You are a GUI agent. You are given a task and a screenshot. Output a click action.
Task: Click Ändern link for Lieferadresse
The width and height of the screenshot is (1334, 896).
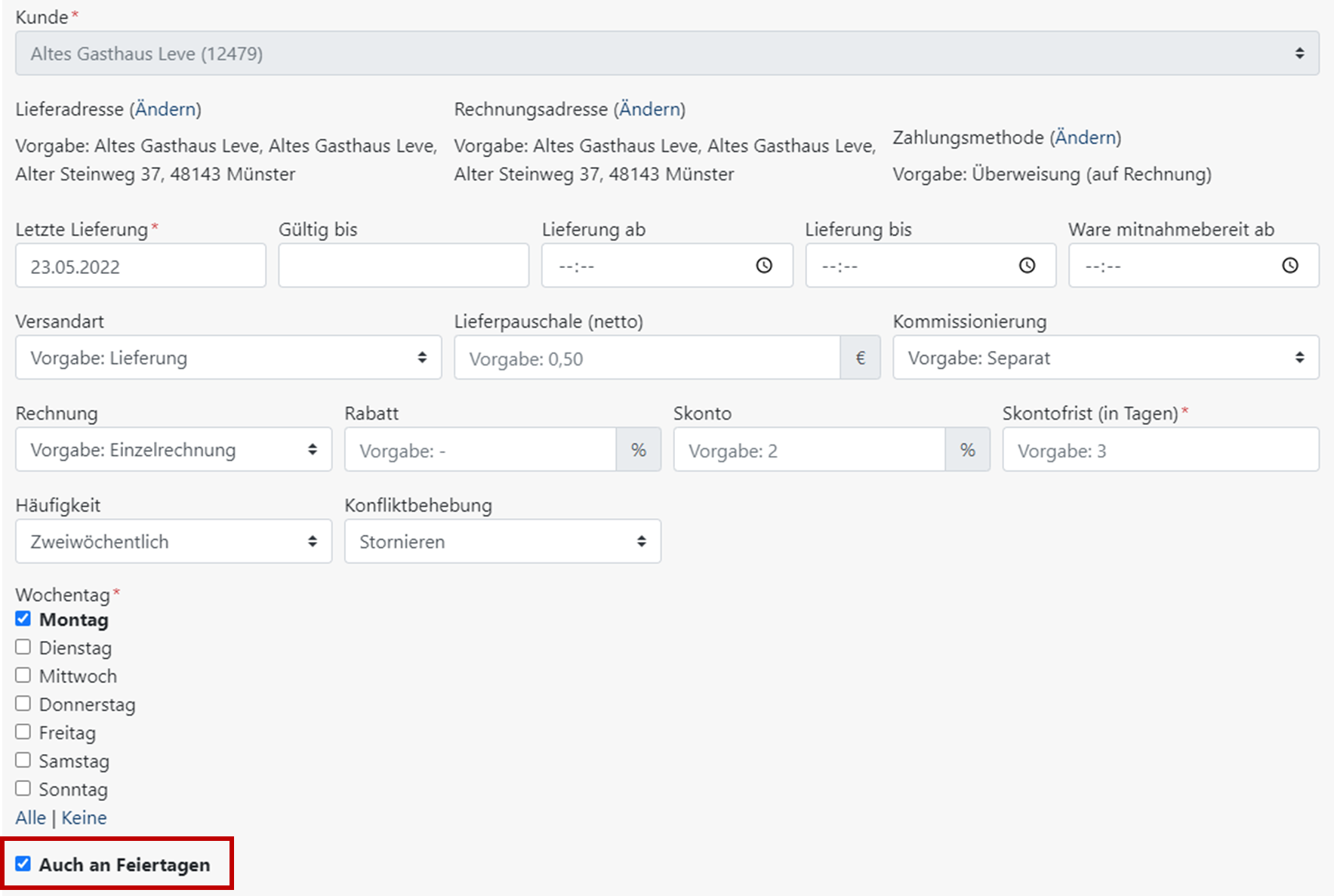click(x=165, y=109)
